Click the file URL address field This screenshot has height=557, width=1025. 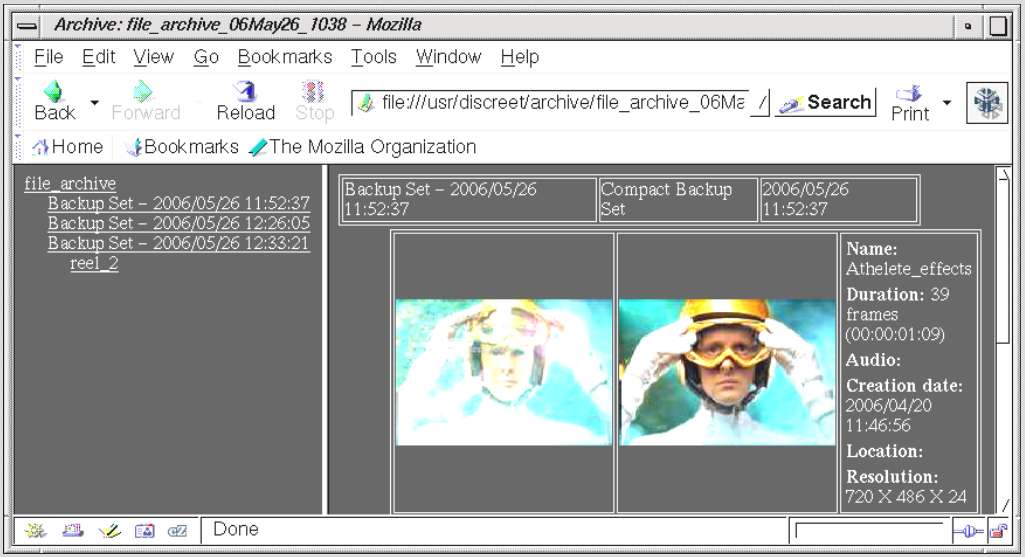coord(560,103)
